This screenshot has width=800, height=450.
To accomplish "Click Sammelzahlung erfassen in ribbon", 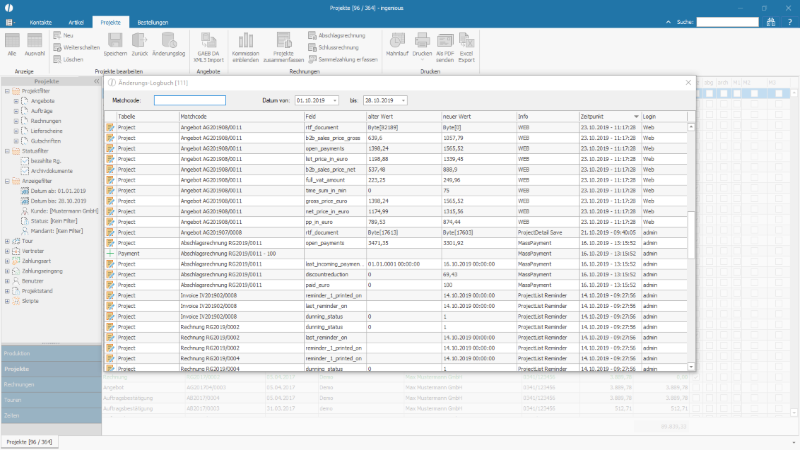I will [343, 59].
